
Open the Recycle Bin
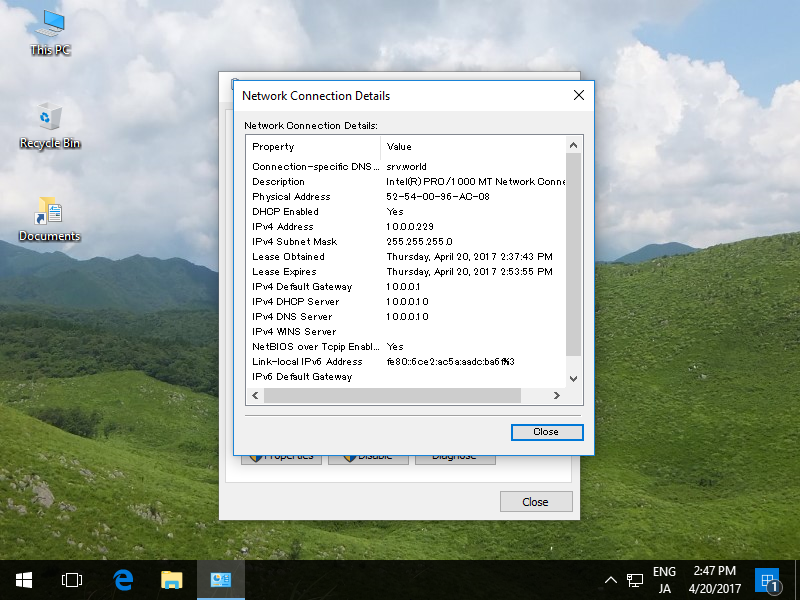pyautogui.click(x=48, y=120)
